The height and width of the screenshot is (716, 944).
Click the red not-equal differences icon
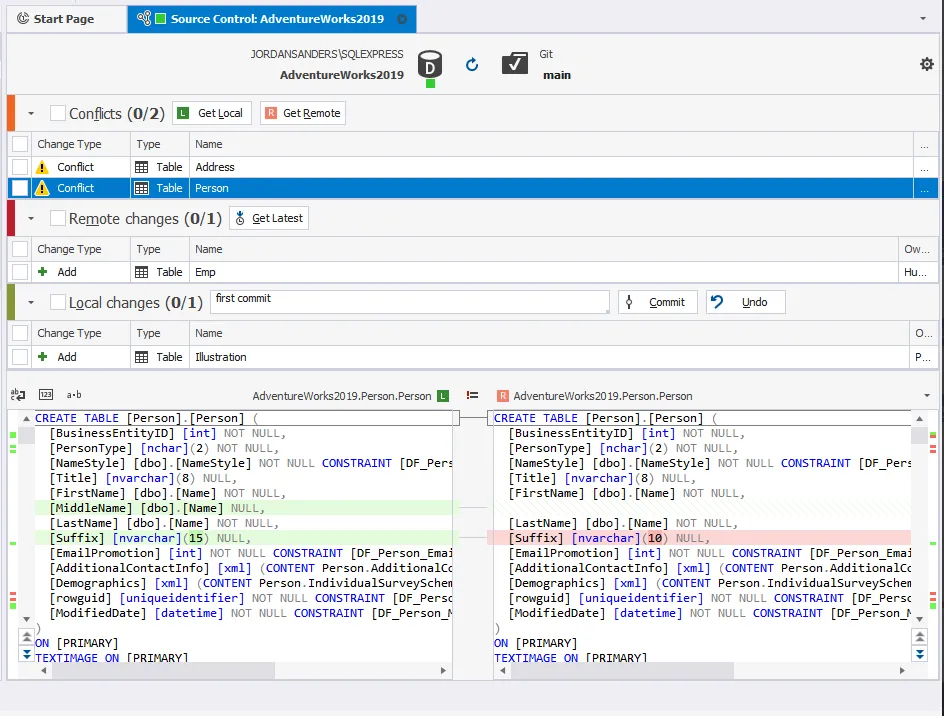472,396
